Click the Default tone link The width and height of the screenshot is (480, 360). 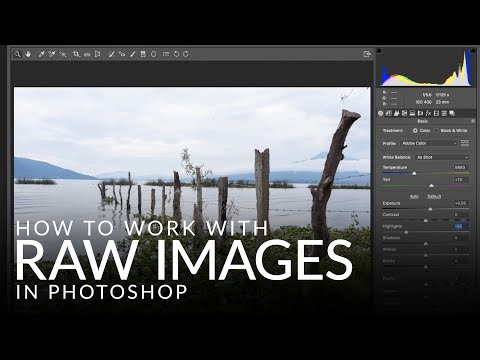point(434,196)
